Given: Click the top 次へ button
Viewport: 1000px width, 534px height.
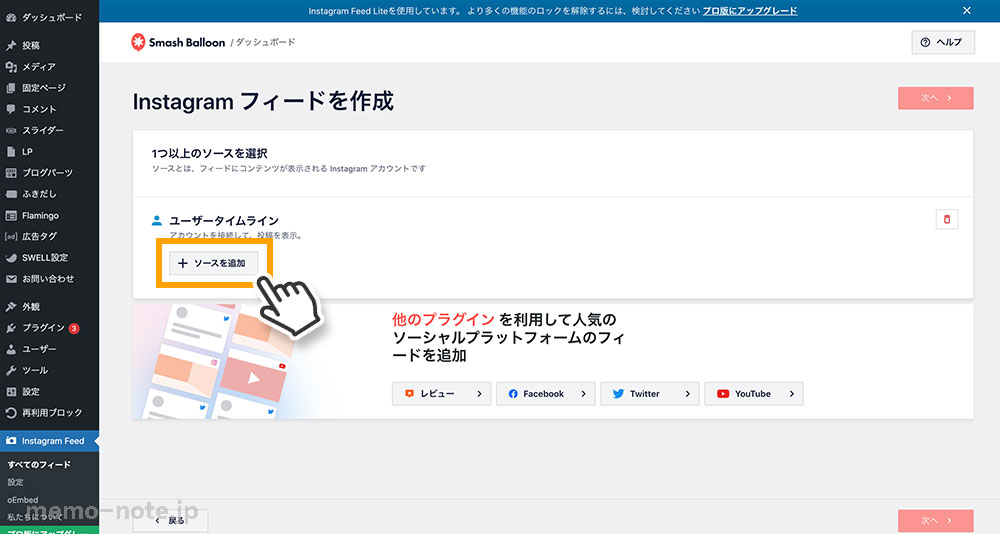Looking at the screenshot, I should (936, 98).
